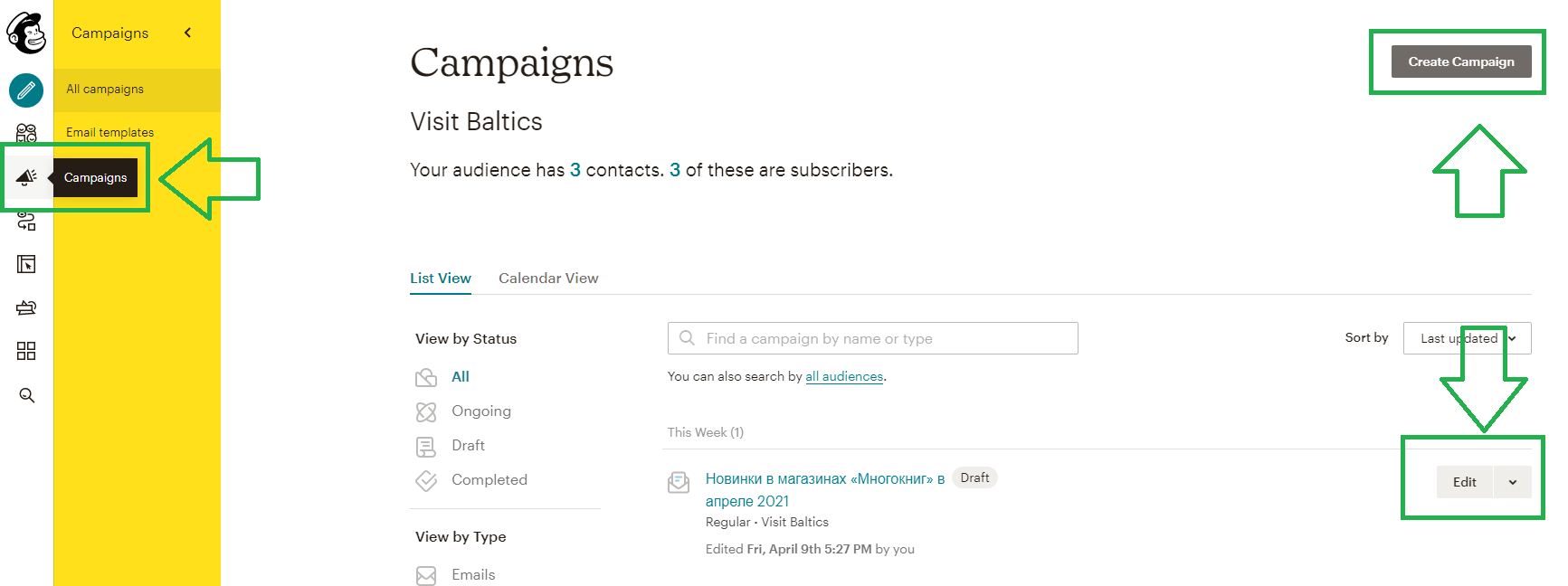Open the Website icon in sidebar

tap(26, 264)
